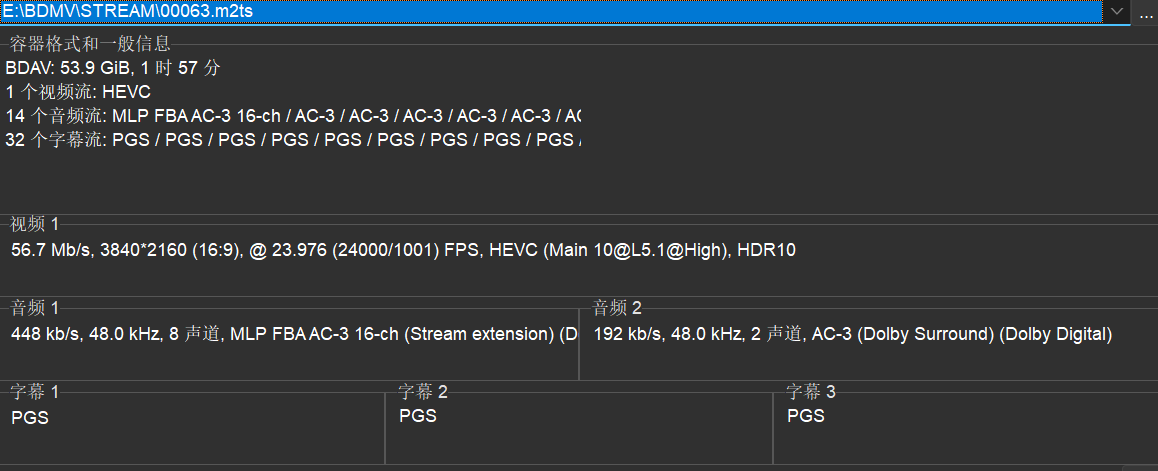Click the 14 audio streams summary line
1158x471 pixels.
coord(292,116)
